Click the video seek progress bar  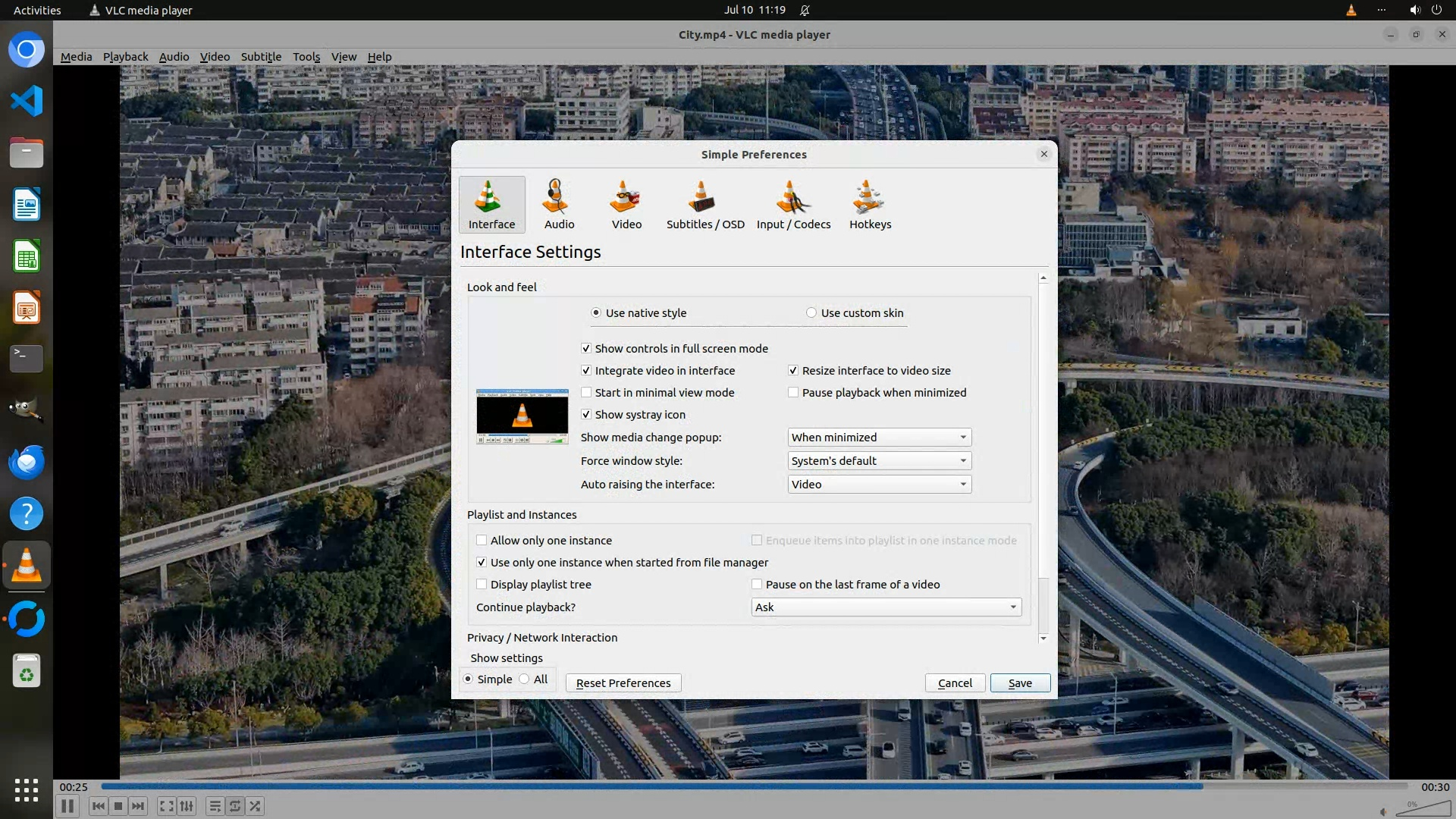click(754, 786)
